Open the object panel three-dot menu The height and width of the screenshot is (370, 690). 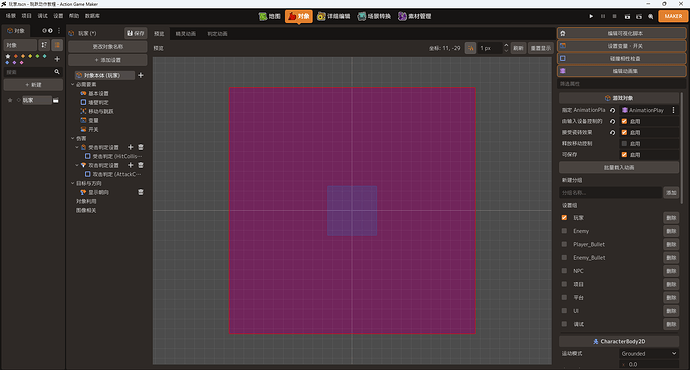[59, 30]
